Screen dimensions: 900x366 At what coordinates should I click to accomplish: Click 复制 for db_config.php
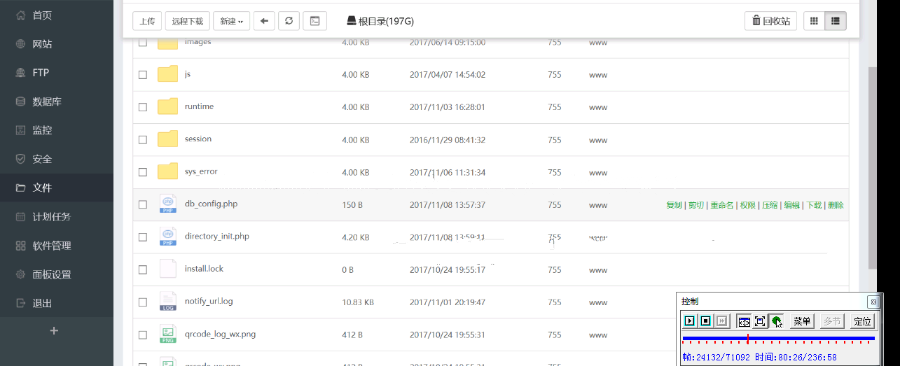pyautogui.click(x=674, y=205)
